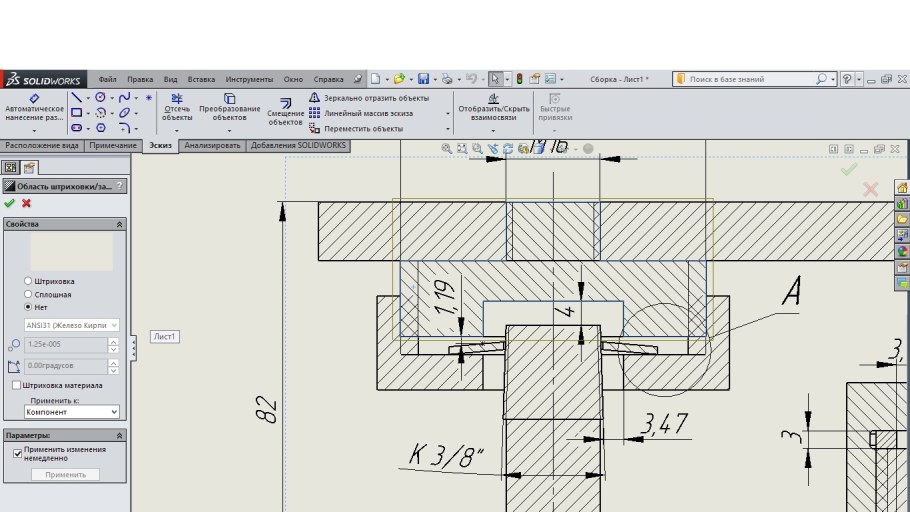Open the Инструменты menu
910x512 pixels.
[x=249, y=79]
